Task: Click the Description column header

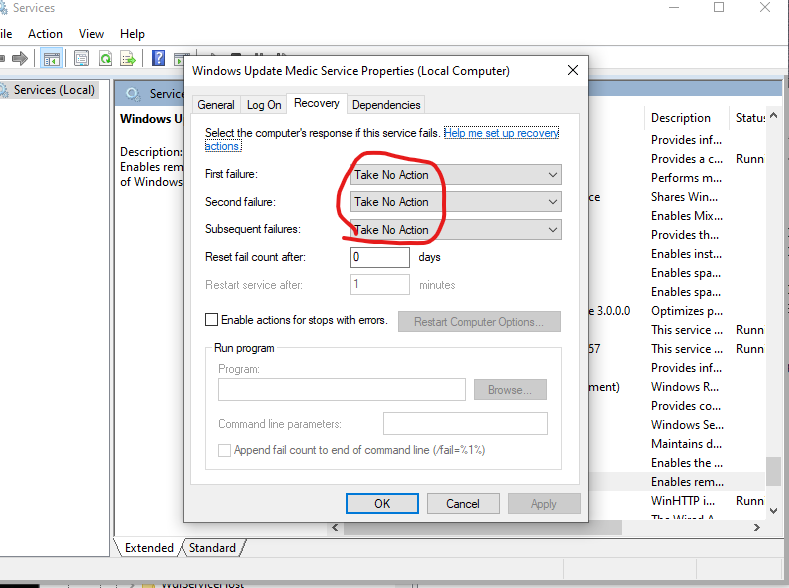Action: coord(681,118)
